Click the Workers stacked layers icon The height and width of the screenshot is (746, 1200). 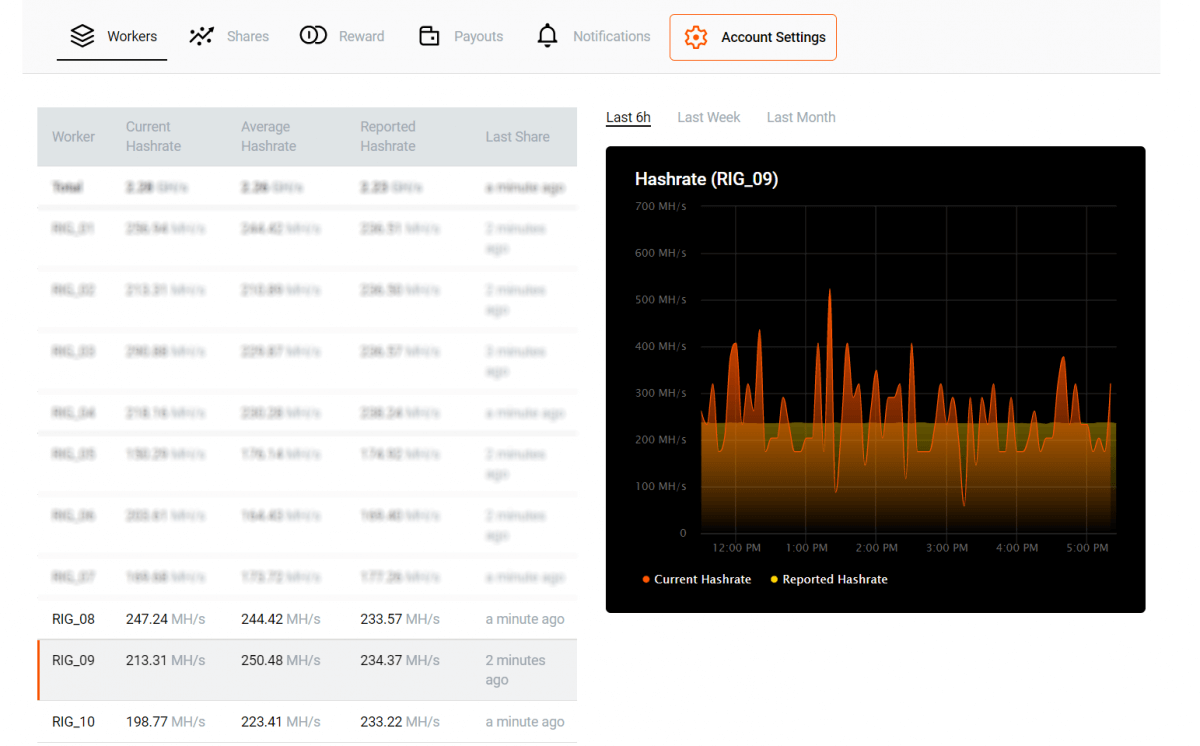click(x=82, y=36)
